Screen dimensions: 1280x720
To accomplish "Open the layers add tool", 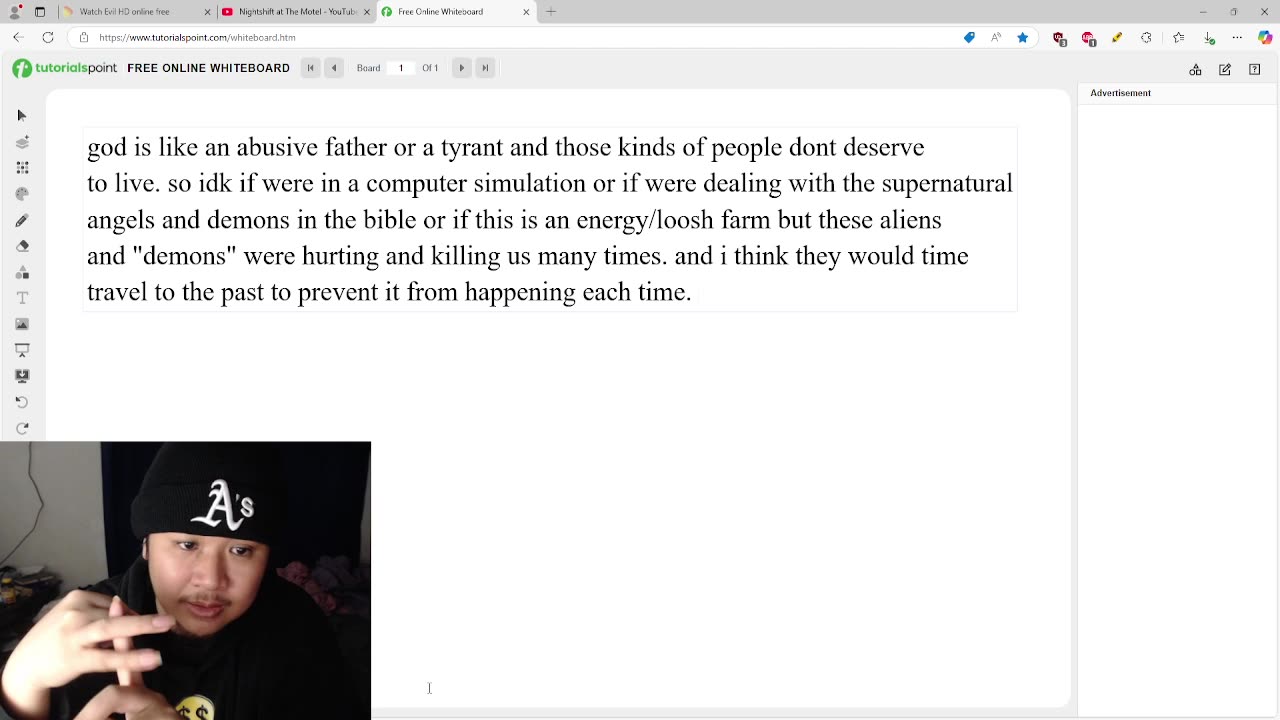I will pyautogui.click(x=22, y=142).
